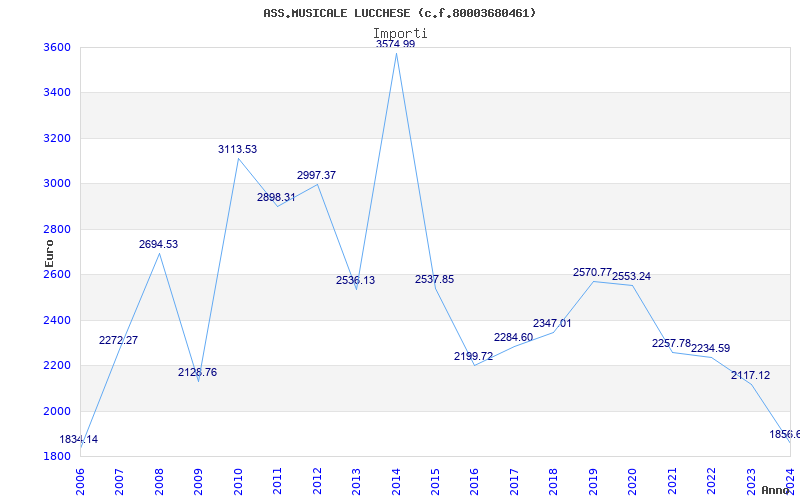Click data label 2284.60
This screenshot has width=800, height=500.
[513, 337]
